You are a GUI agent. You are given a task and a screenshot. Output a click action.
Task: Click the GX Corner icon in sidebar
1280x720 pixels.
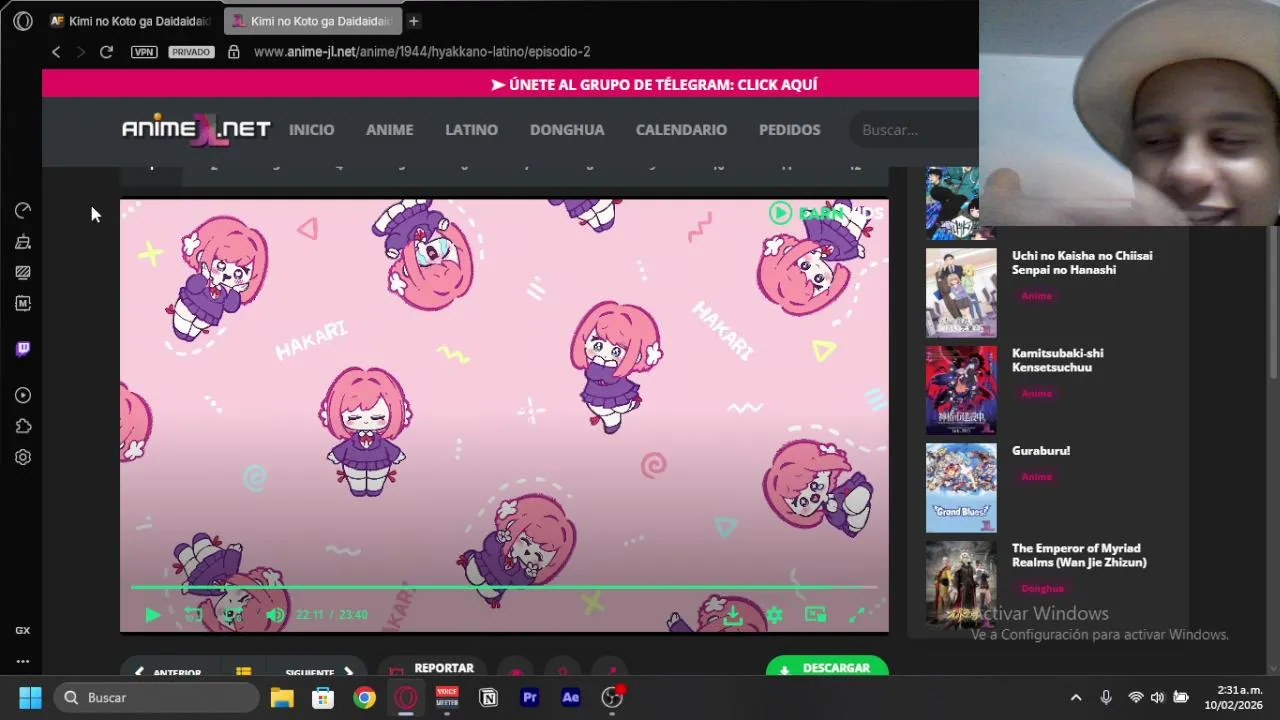(22, 631)
